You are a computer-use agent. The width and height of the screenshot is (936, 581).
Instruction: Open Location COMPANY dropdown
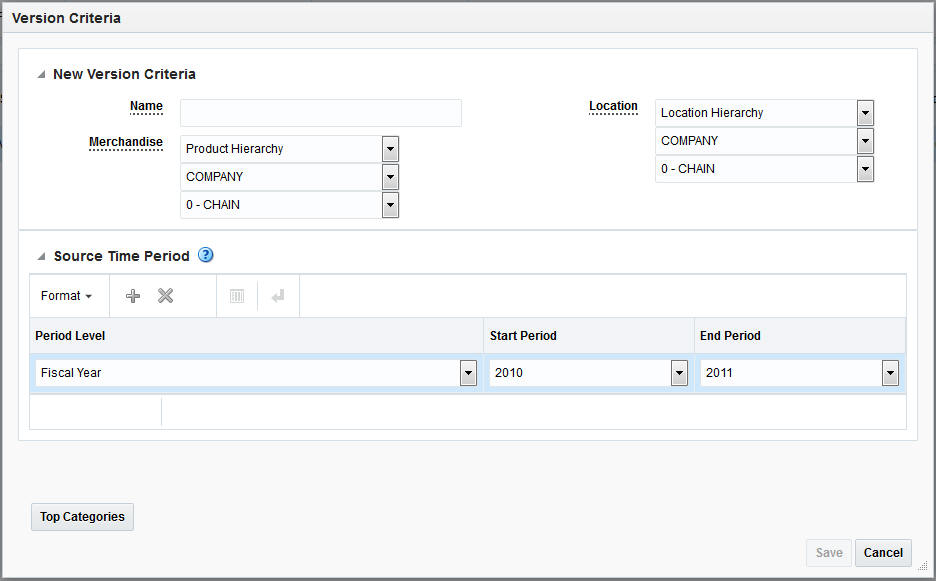tap(866, 141)
